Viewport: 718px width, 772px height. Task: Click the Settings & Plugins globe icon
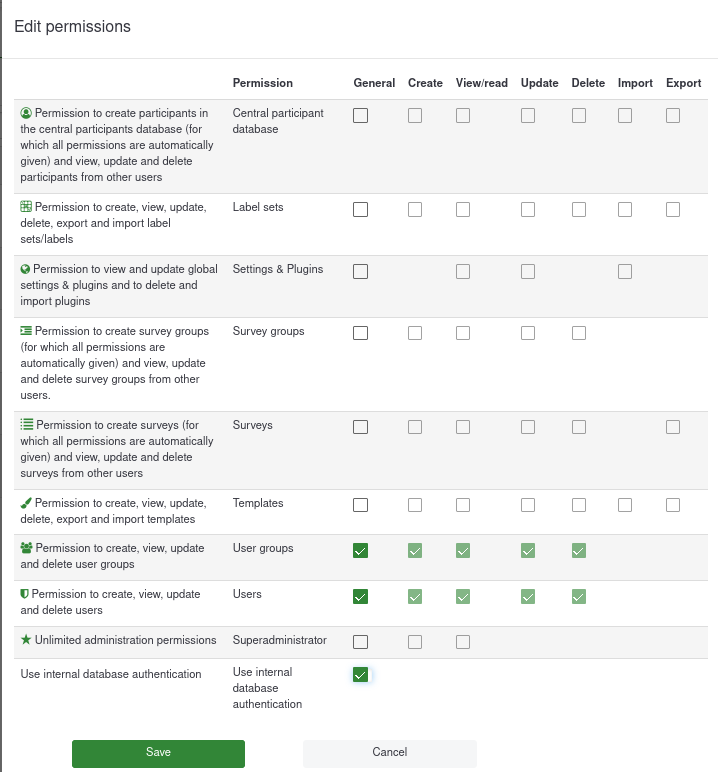click(x=26, y=269)
